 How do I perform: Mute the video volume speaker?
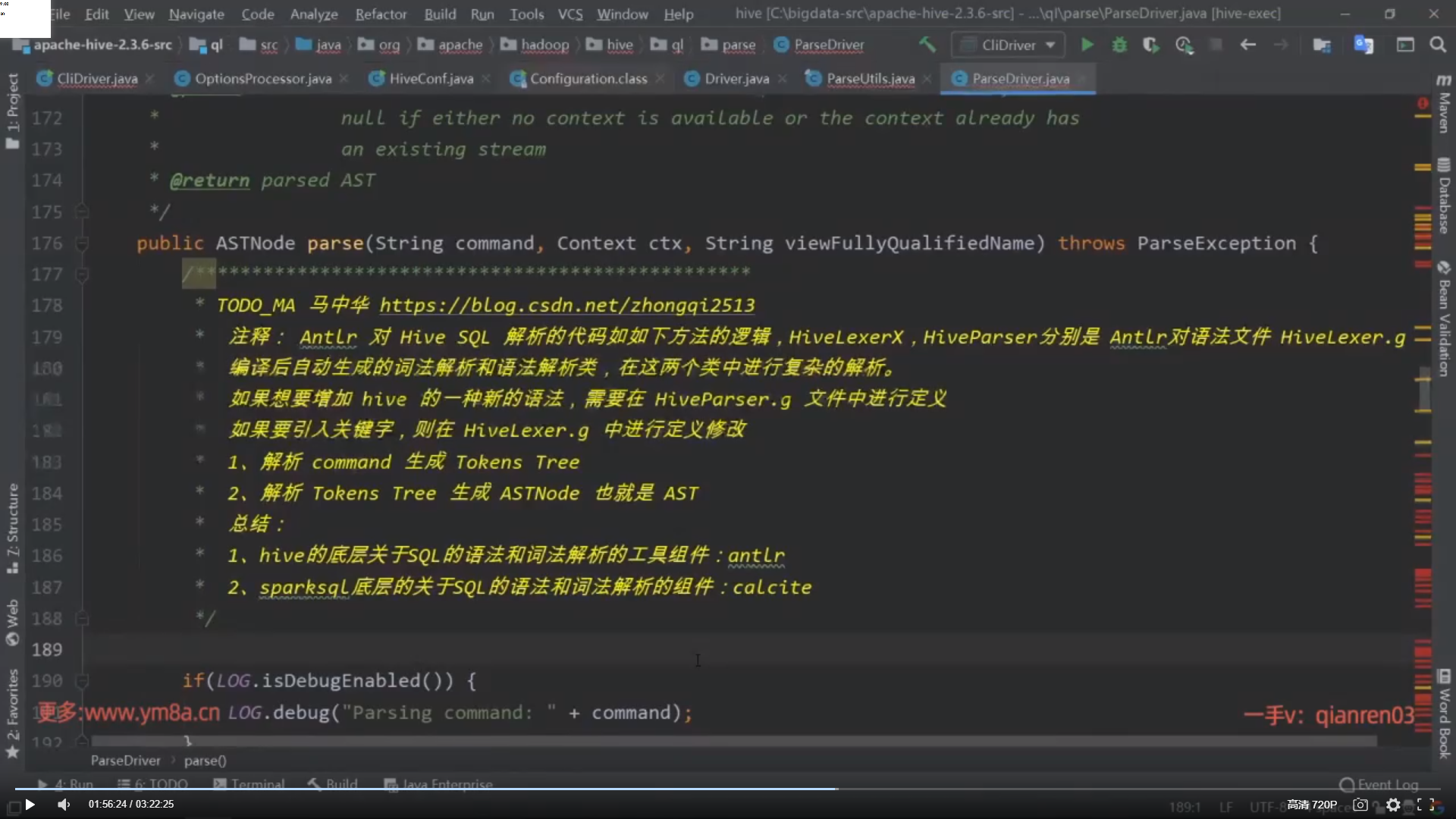click(x=64, y=805)
